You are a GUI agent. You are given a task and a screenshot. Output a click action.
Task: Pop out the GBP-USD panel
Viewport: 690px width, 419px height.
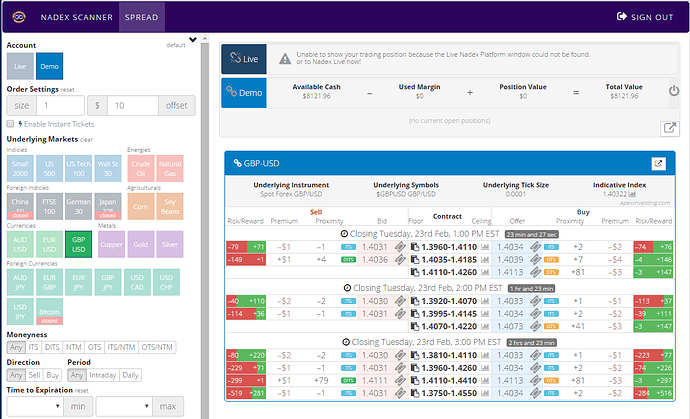(x=657, y=164)
